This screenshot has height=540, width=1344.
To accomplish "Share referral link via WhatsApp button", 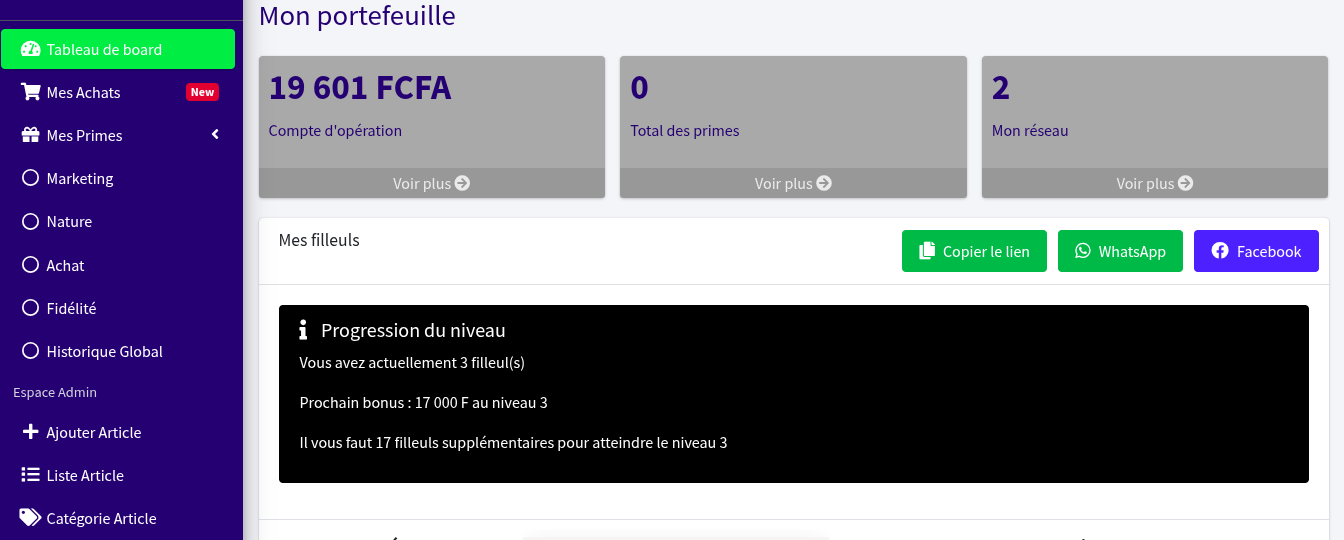I will tap(1120, 251).
